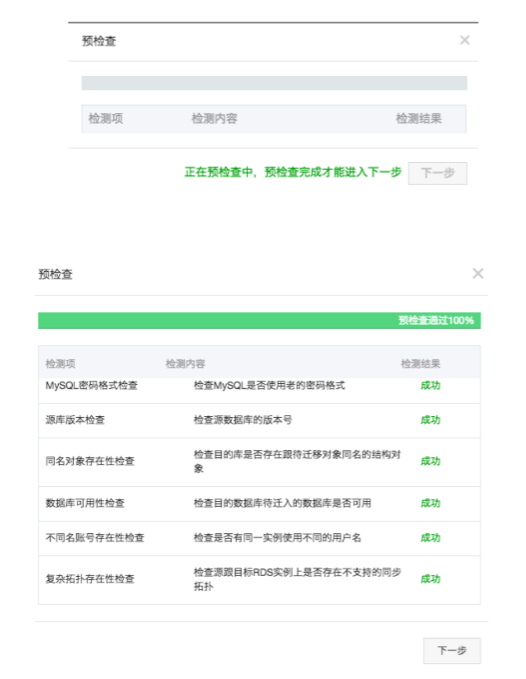Screen dimensions: 526x679
Task: Click 检测内容 header in upper dialog
Action: click(x=214, y=118)
